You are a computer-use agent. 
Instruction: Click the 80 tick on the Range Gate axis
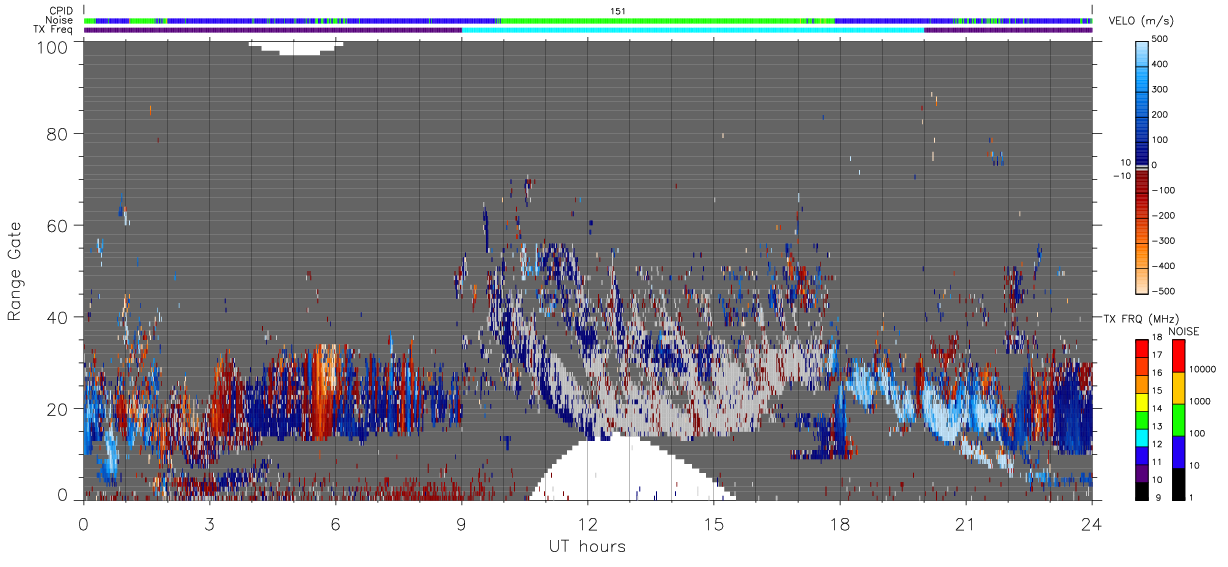click(x=58, y=134)
